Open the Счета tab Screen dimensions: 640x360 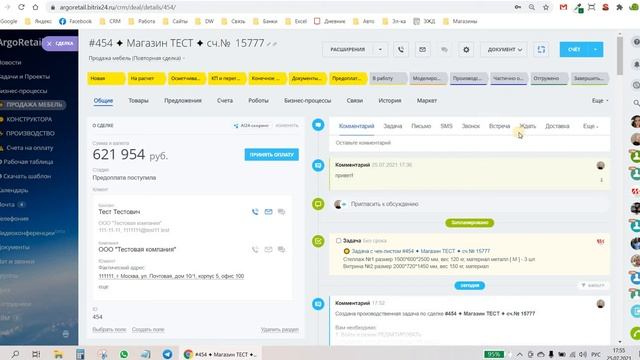225,100
